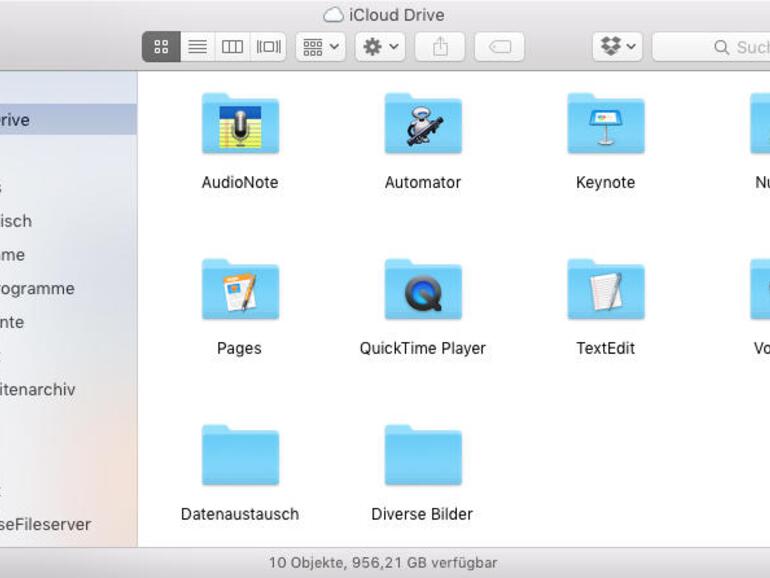This screenshot has width=770, height=578.
Task: Open the Keynote folder
Action: point(605,125)
